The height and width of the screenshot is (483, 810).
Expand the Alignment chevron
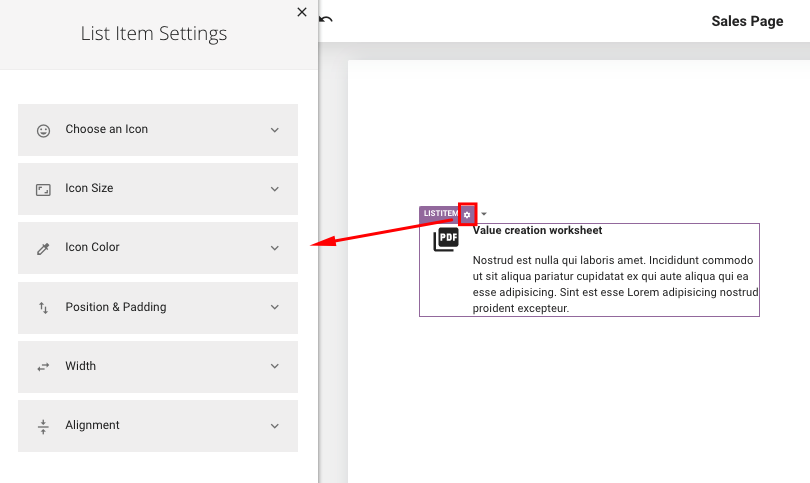coord(275,426)
